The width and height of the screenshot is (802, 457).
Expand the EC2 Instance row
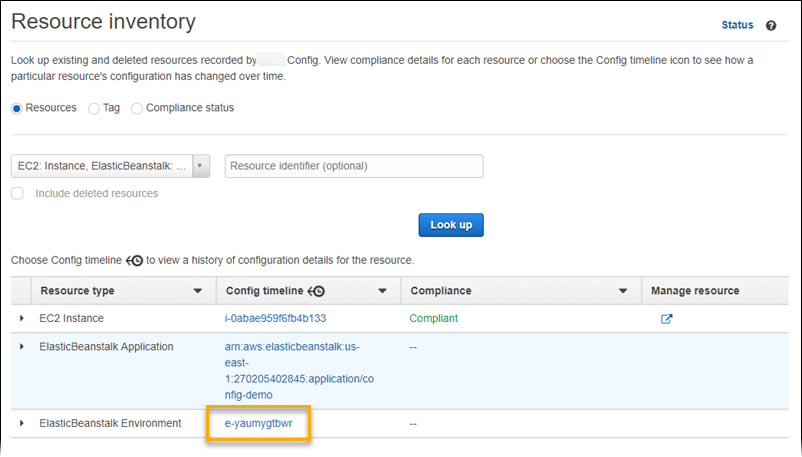click(22, 318)
